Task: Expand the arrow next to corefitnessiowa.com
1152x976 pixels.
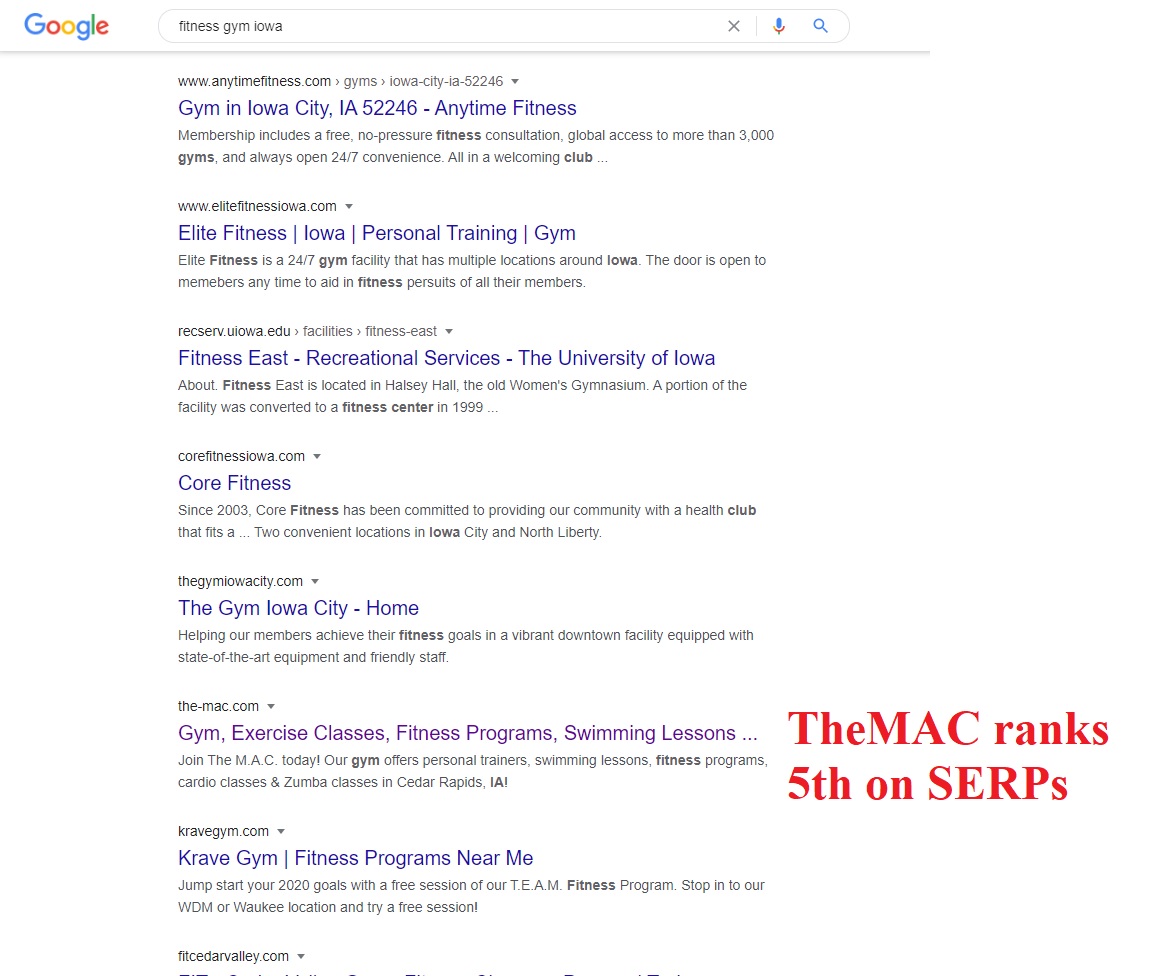Action: point(317,456)
